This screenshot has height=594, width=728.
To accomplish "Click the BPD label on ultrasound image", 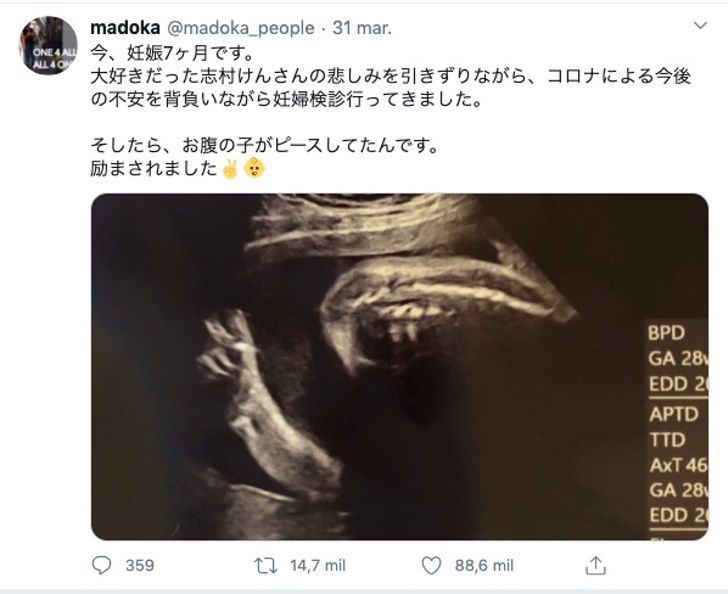I will coord(666,333).
